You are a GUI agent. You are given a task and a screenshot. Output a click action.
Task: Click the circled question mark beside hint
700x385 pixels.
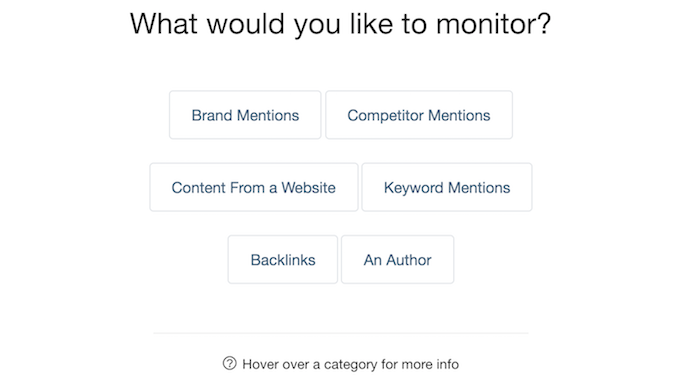[229, 363]
